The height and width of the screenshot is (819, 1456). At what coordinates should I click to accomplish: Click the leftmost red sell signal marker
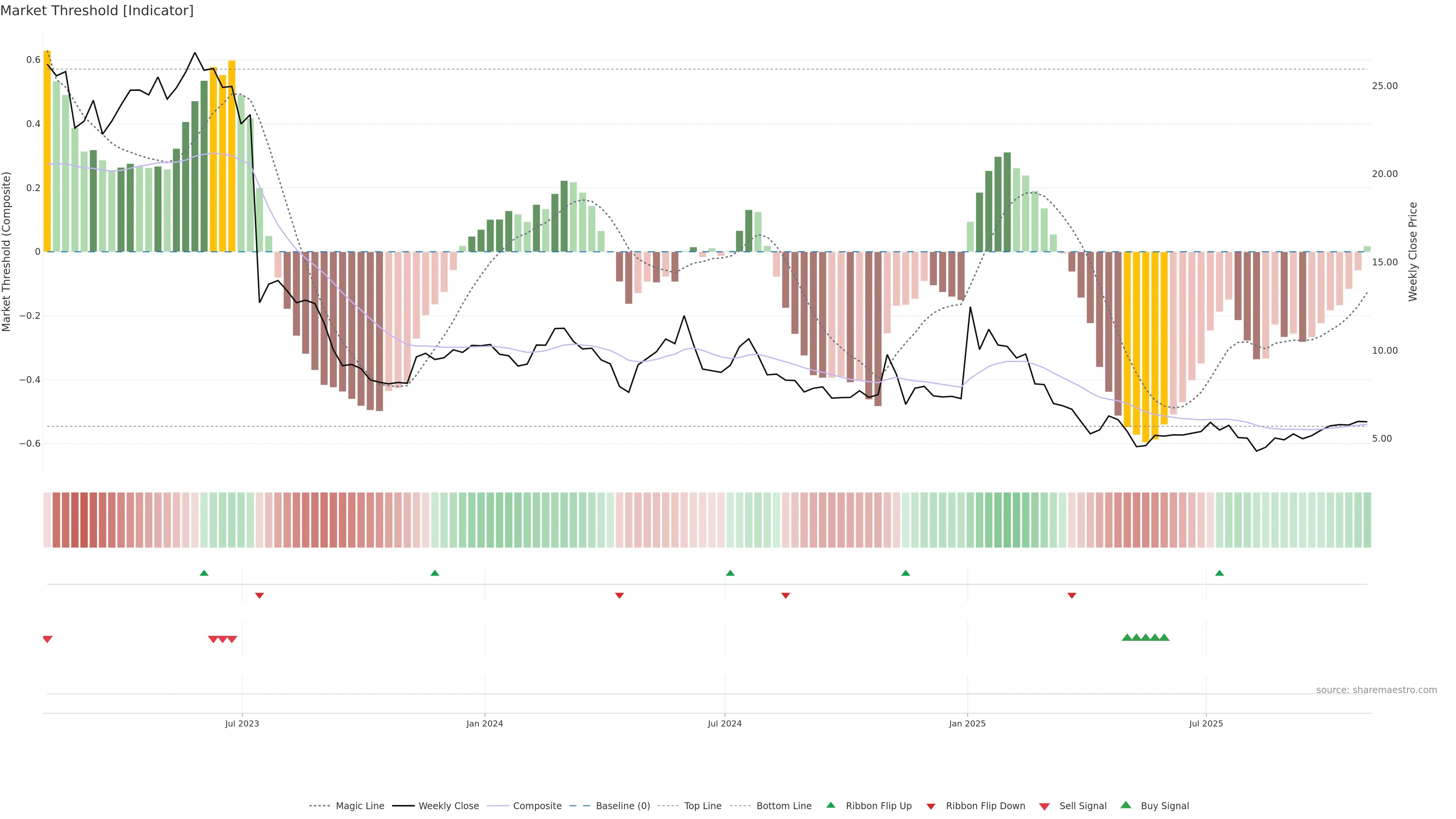[x=47, y=639]
